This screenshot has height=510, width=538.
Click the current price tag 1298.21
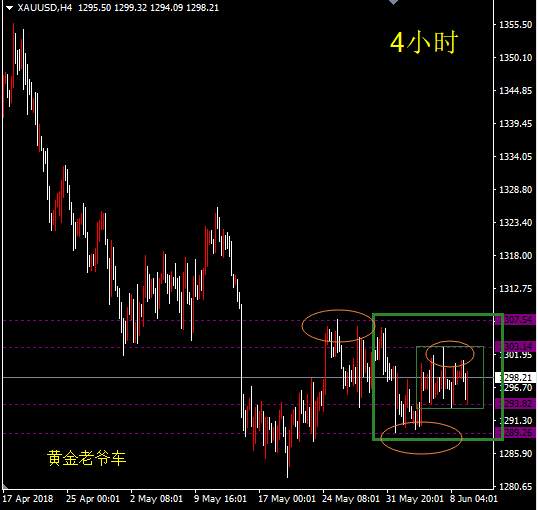point(516,378)
